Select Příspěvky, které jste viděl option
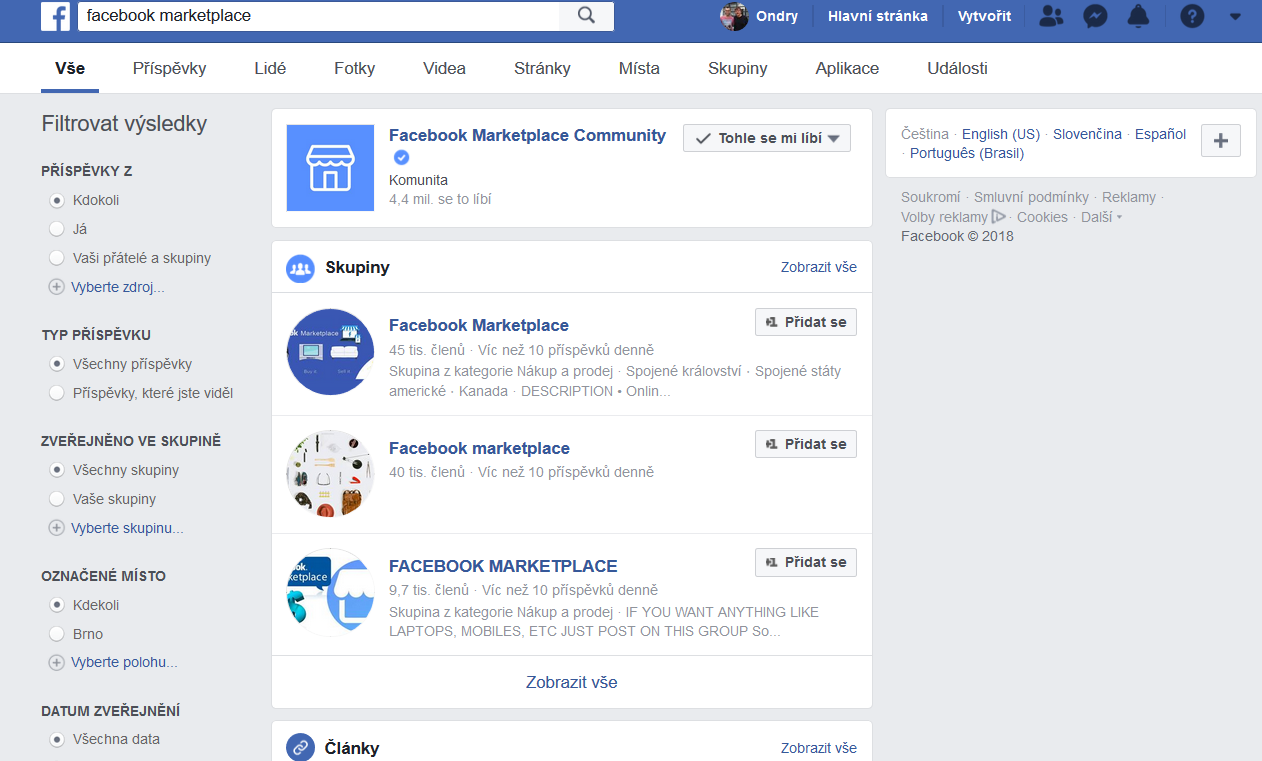This screenshot has width=1262, height=761. [x=56, y=393]
